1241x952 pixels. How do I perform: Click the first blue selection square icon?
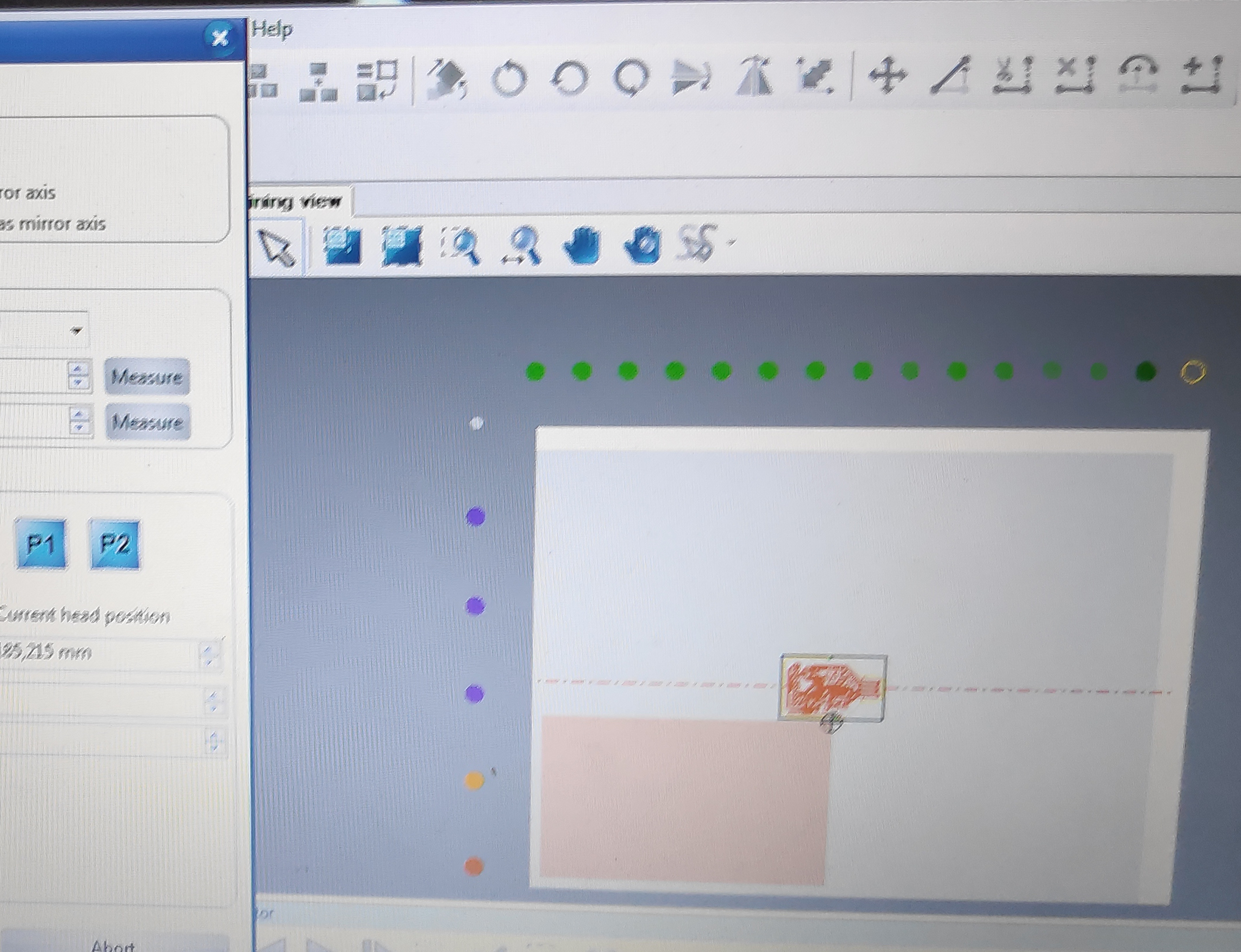pos(342,246)
